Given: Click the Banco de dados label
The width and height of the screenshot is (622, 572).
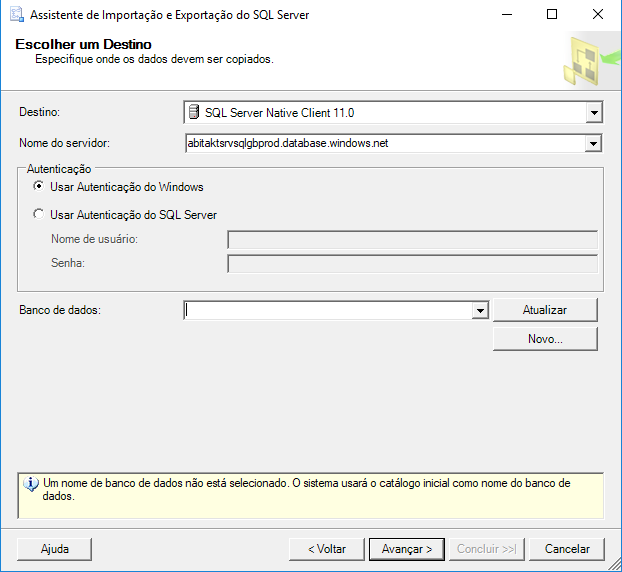Looking at the screenshot, I should point(60,310).
